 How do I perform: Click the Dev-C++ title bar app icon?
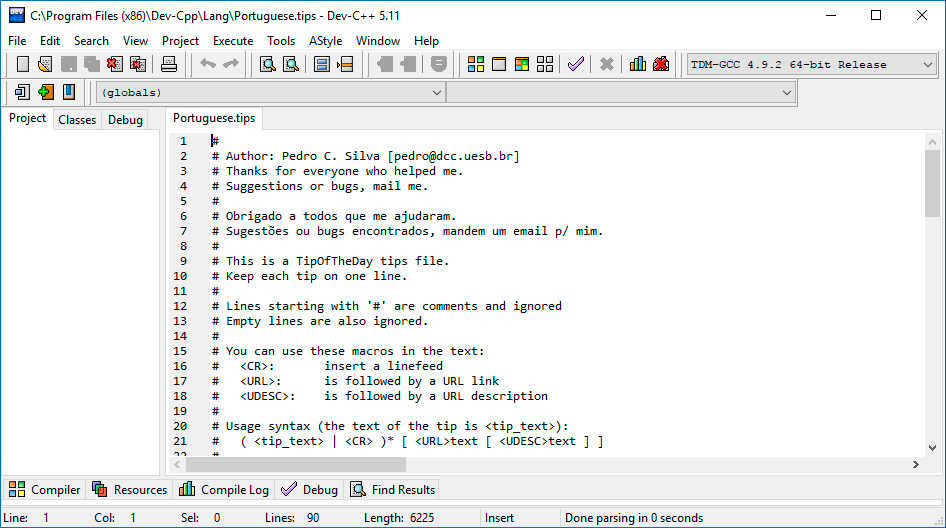click(x=16, y=15)
